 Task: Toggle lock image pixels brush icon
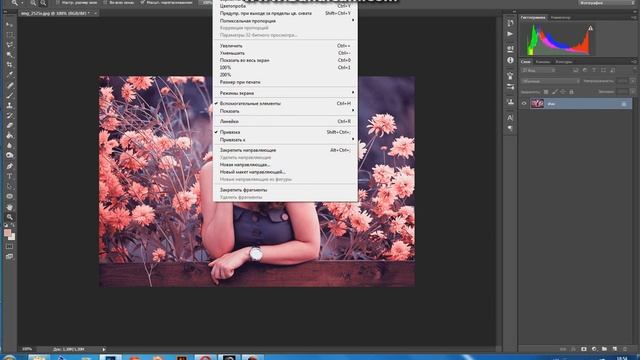pos(554,92)
